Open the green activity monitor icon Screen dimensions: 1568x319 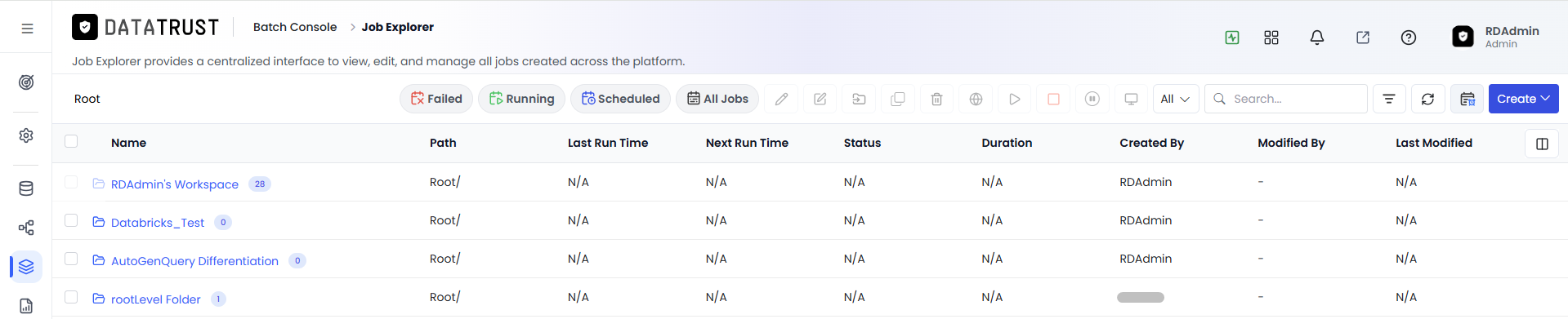[1232, 38]
